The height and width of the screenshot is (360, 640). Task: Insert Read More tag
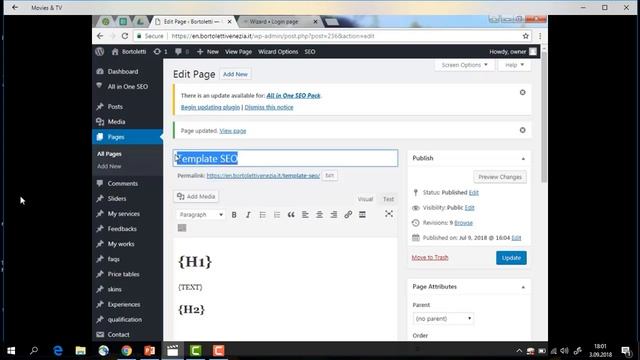tap(362, 215)
